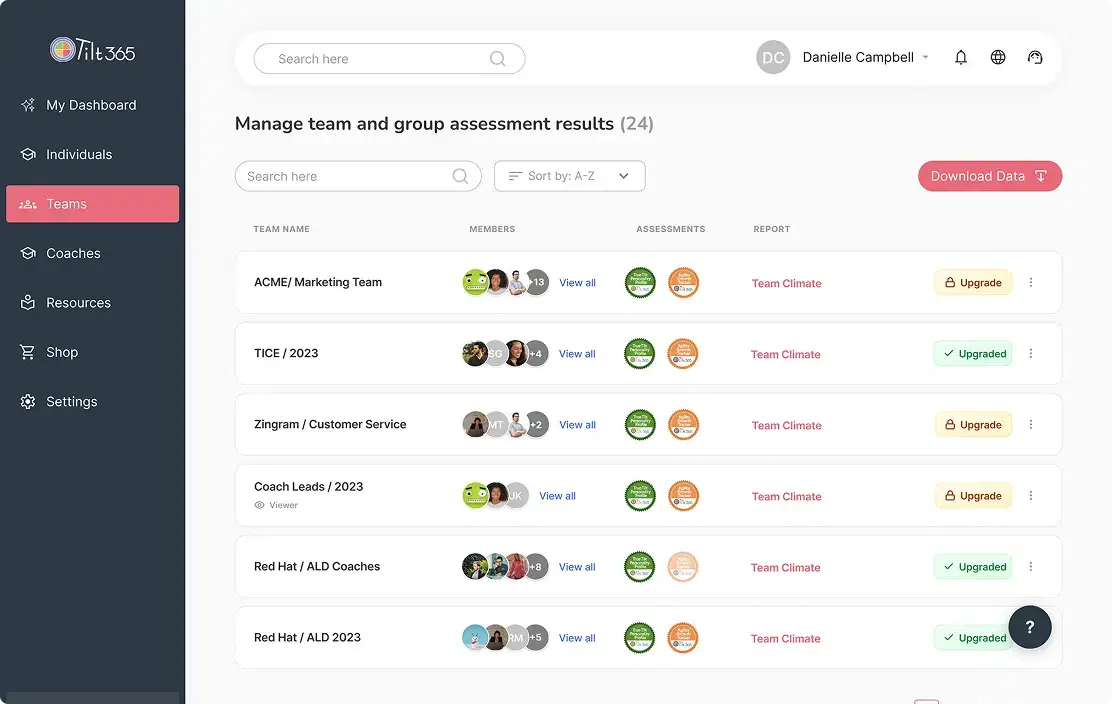1112x704 pixels.
Task: Open My Dashboard in the sidebar
Action: coord(92,105)
